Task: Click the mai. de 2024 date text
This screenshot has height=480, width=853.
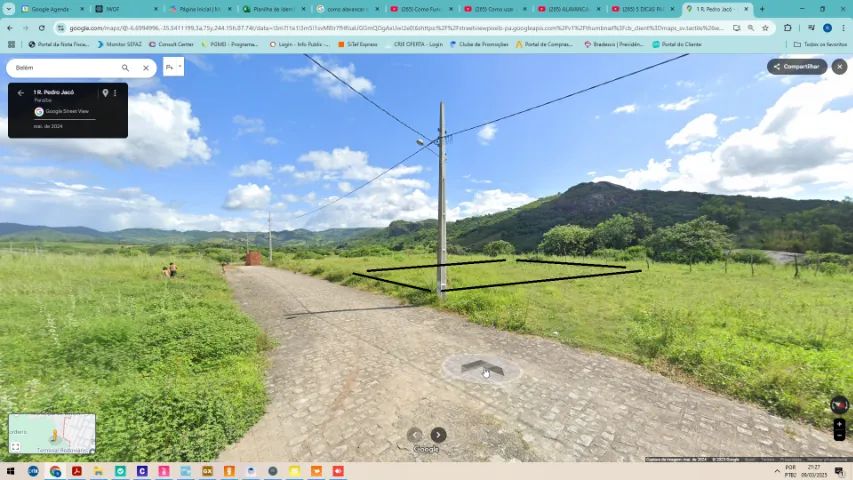Action: click(48, 126)
